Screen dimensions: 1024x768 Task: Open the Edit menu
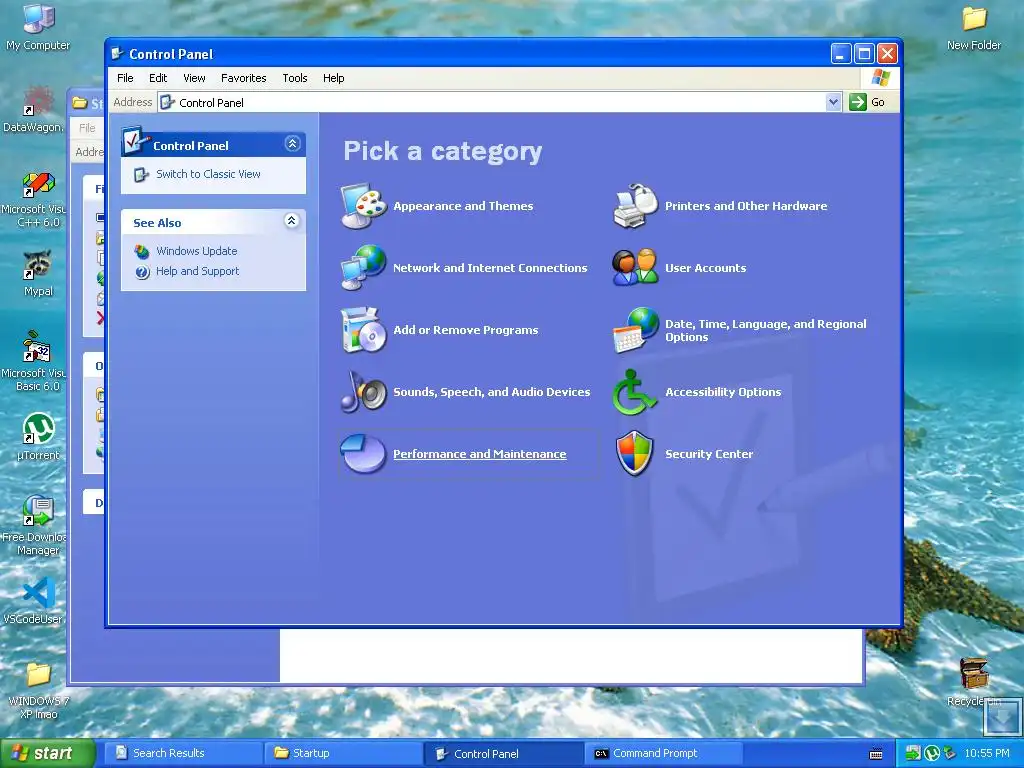click(158, 78)
